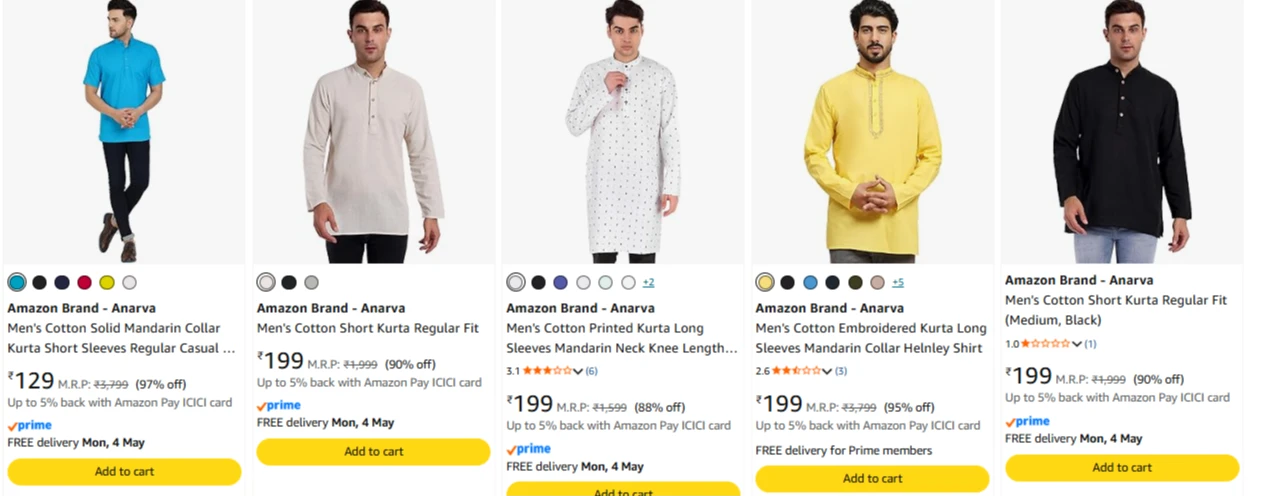Select the olive swatch on the embroidered kurta

[855, 283]
